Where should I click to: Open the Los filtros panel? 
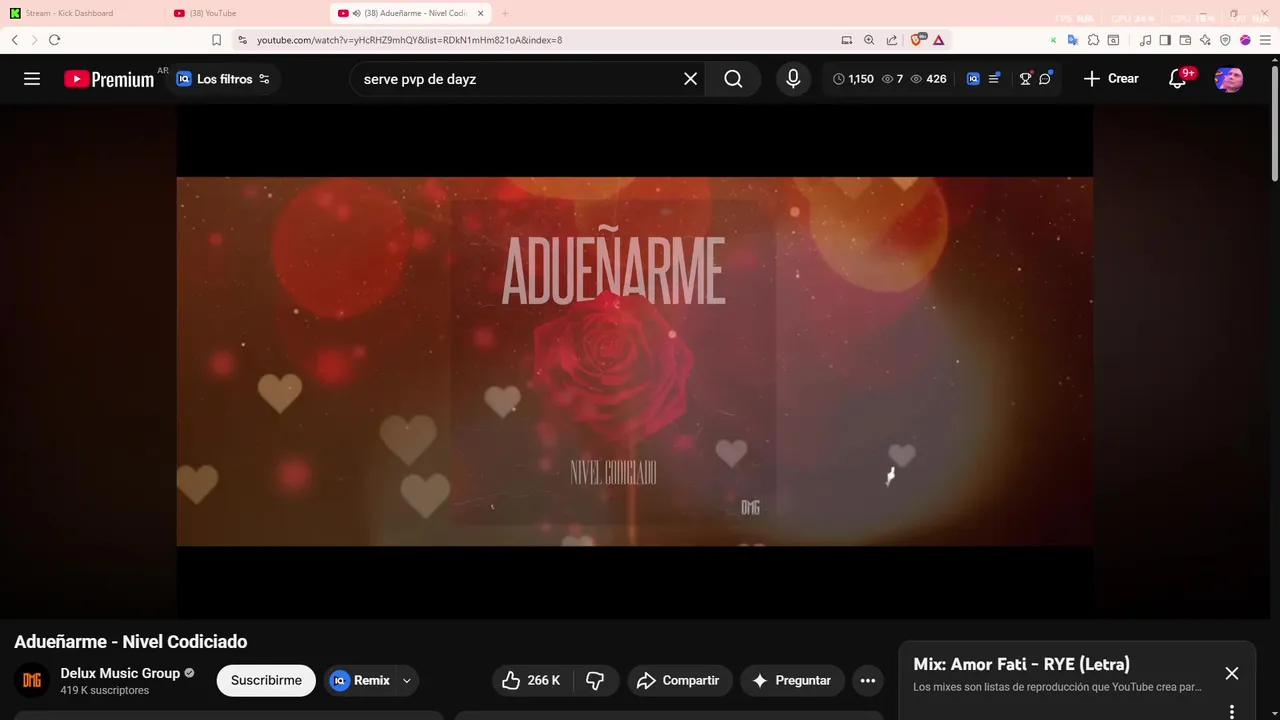(224, 79)
